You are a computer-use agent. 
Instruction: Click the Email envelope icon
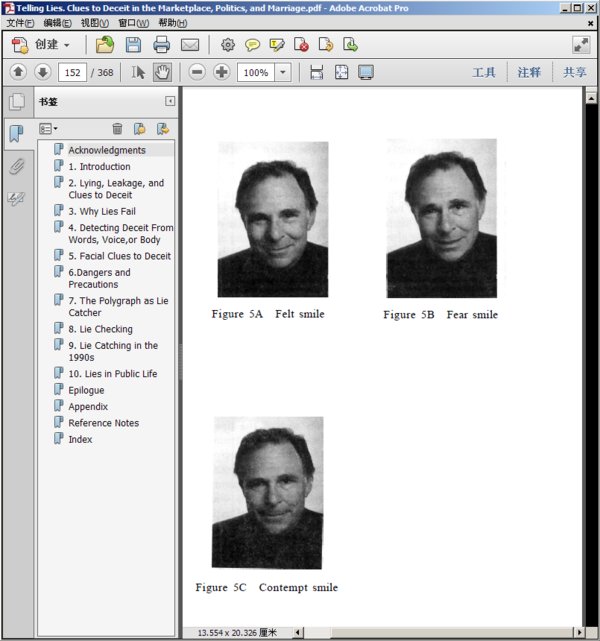pos(190,45)
